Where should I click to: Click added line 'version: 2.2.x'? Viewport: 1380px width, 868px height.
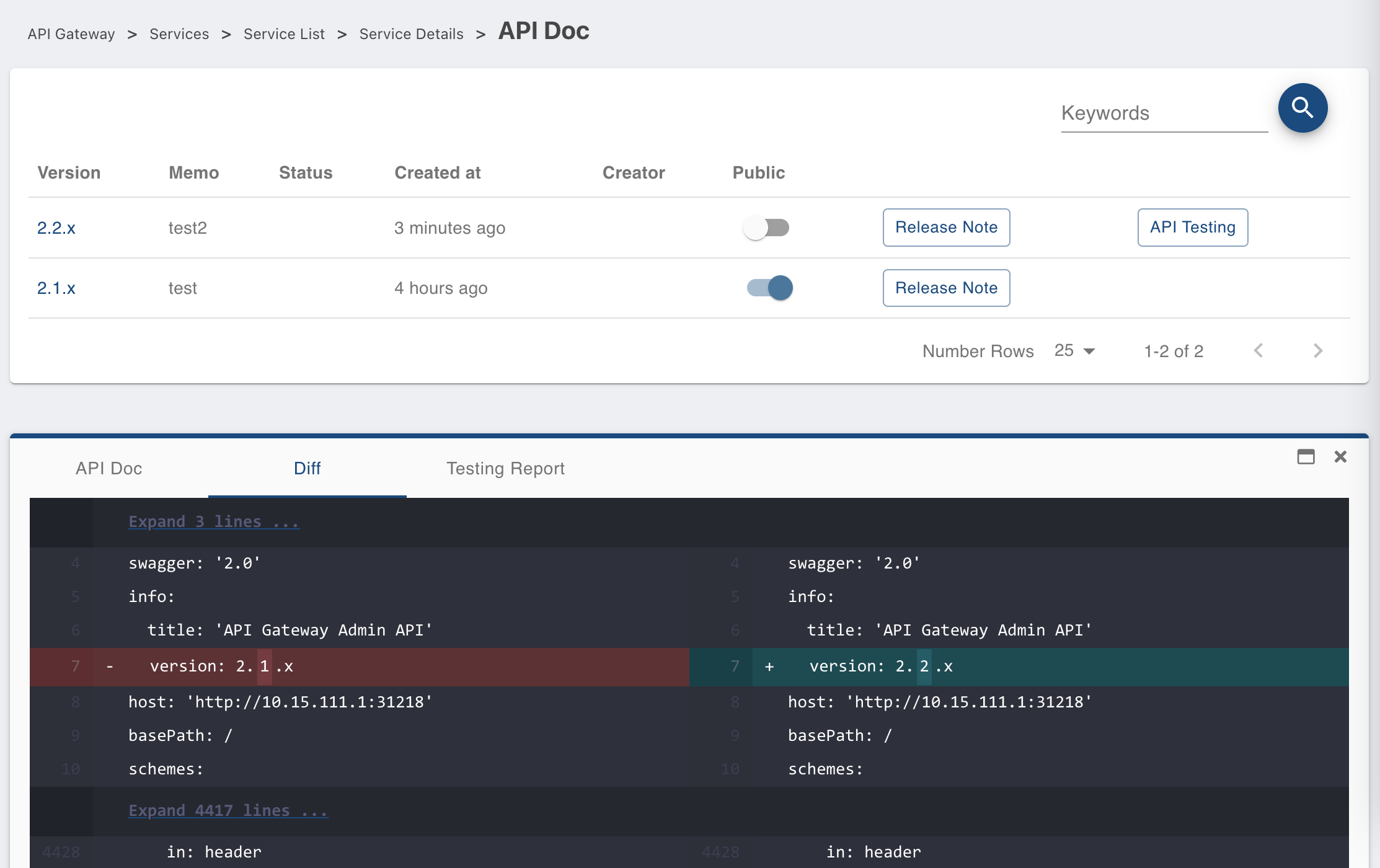tap(1019, 666)
